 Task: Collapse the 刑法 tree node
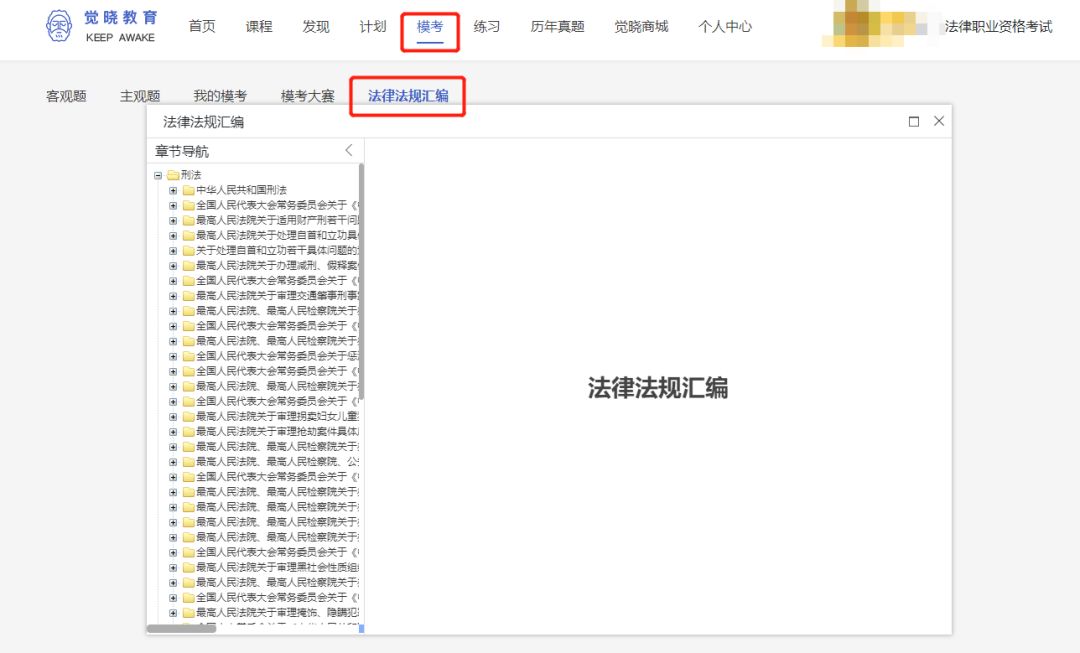pos(158,174)
